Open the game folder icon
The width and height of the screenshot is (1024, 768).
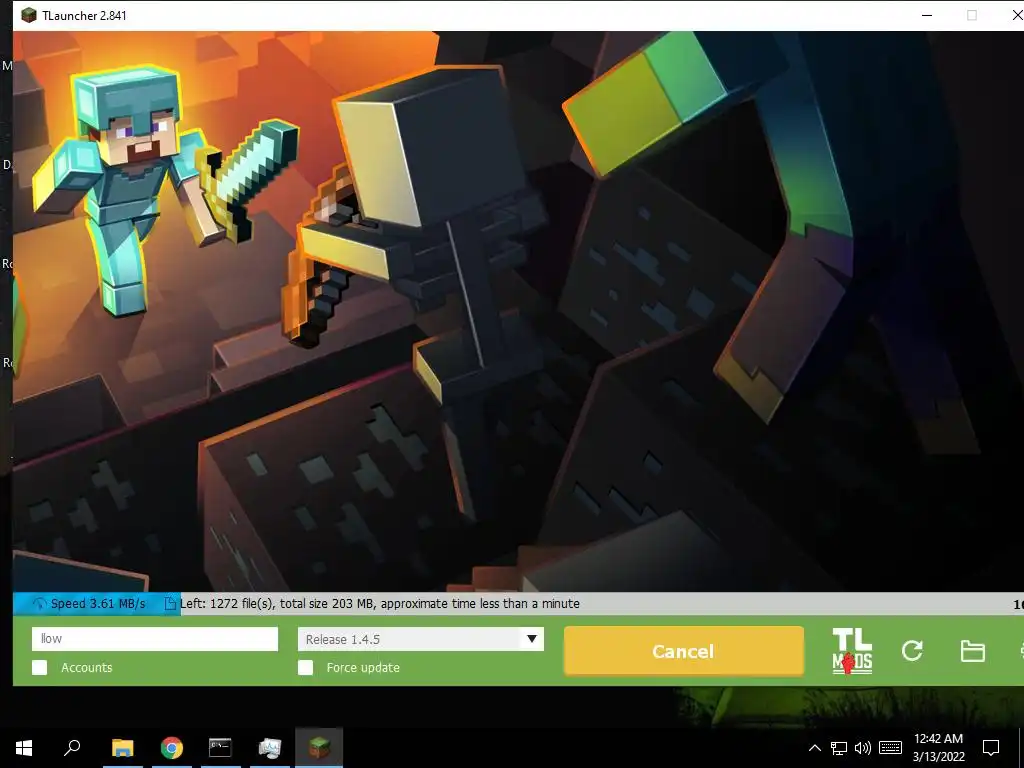[x=972, y=651]
